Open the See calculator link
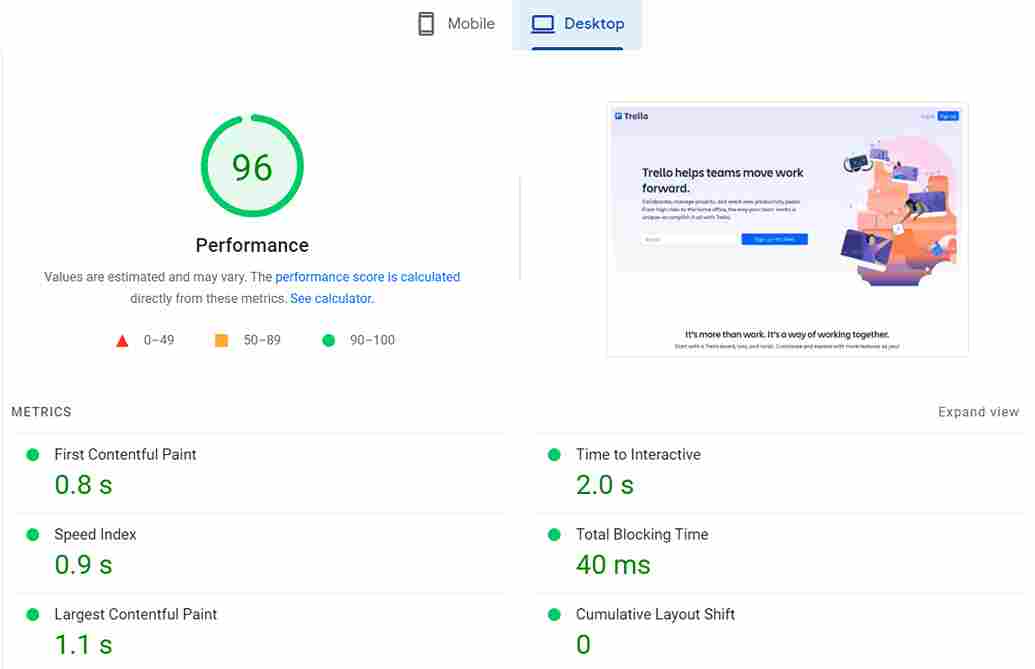 pos(330,298)
